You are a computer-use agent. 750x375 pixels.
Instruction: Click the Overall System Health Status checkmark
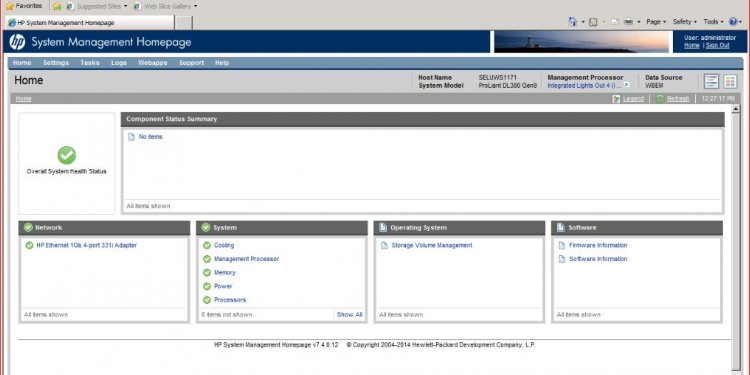(66, 155)
